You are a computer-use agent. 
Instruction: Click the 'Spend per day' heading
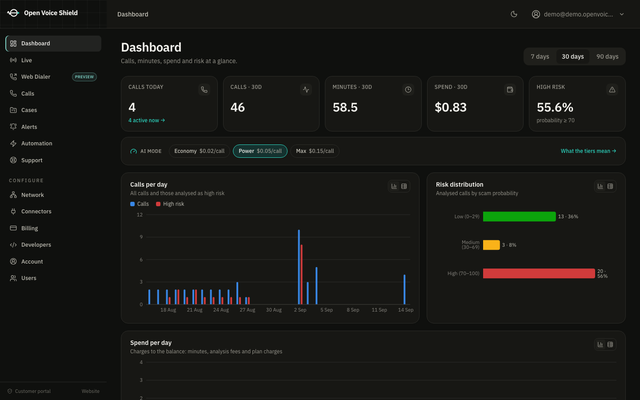coord(151,343)
